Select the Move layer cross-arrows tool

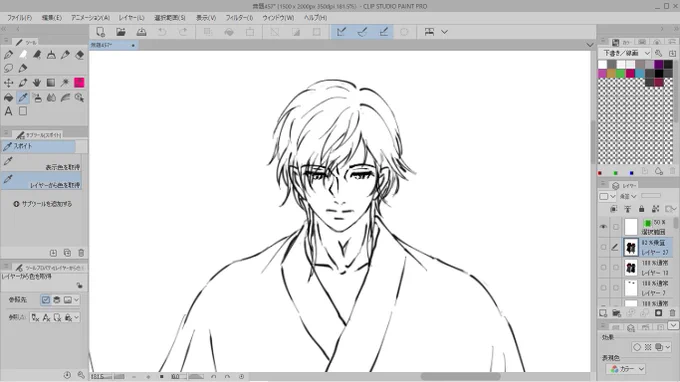(8, 83)
